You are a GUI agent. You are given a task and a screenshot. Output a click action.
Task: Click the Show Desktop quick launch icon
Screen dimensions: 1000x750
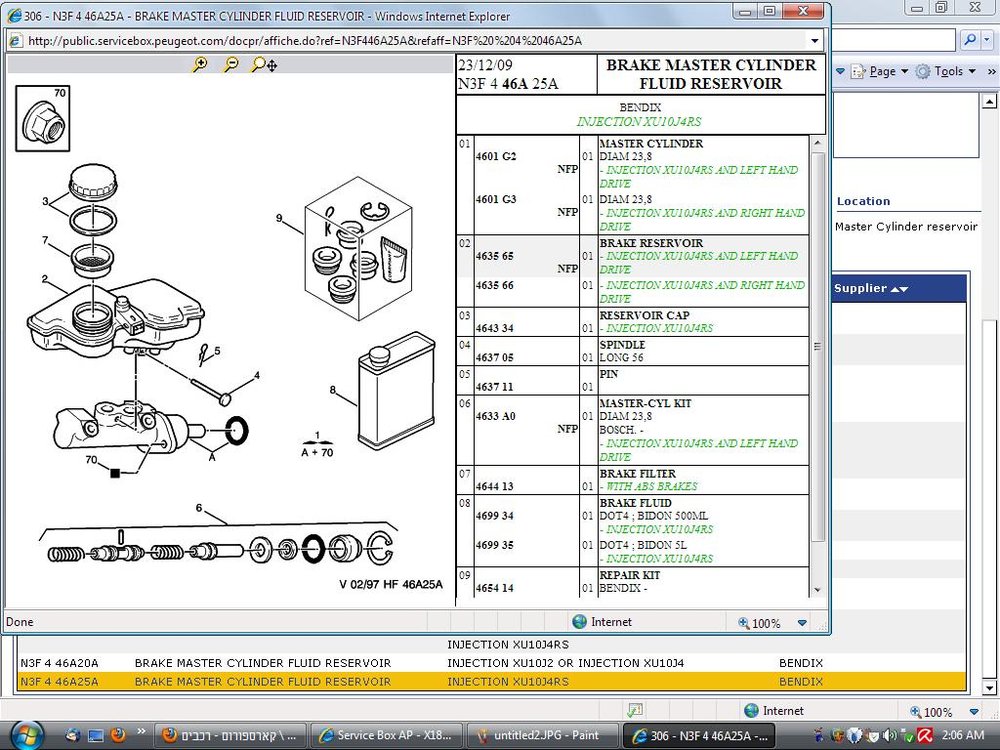click(96, 735)
